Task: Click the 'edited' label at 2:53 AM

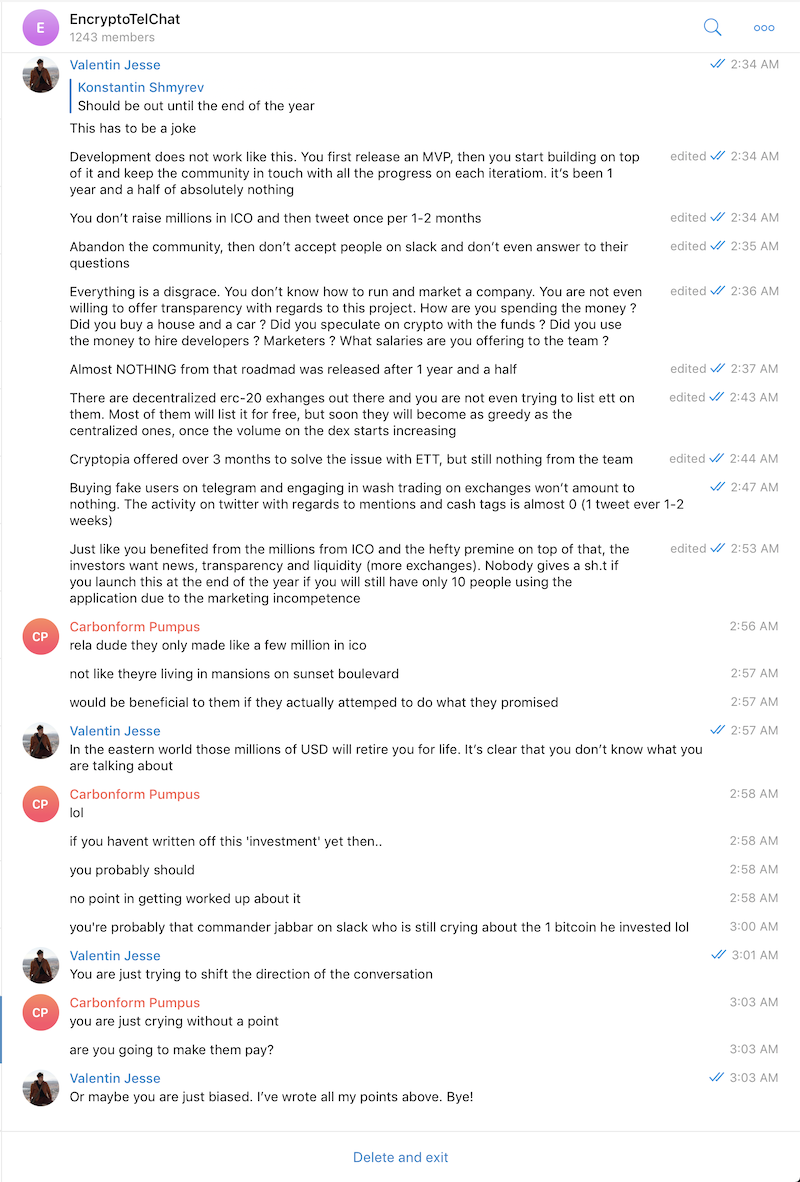Action: [x=688, y=548]
